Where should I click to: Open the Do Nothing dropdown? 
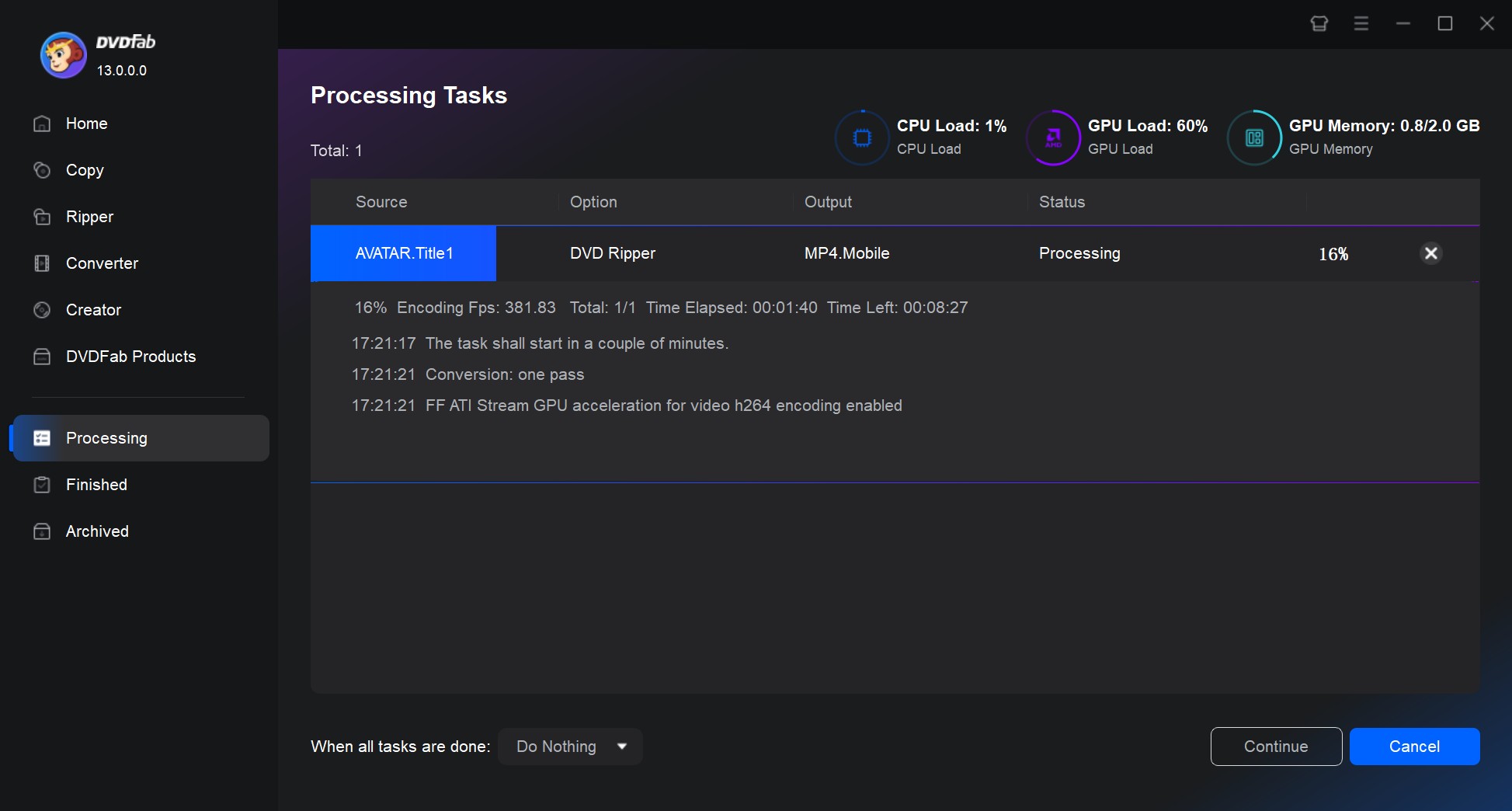tap(570, 747)
